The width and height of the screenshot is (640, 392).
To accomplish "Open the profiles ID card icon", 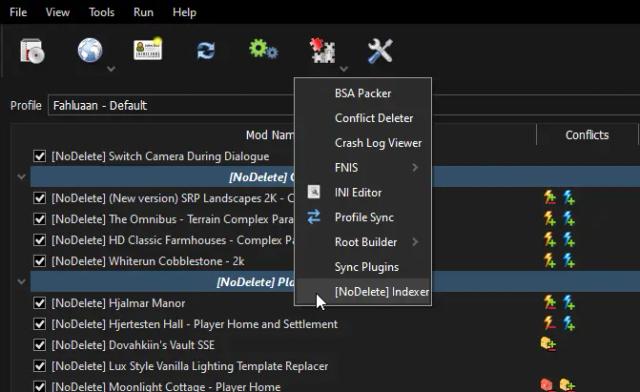I will pos(148,49).
